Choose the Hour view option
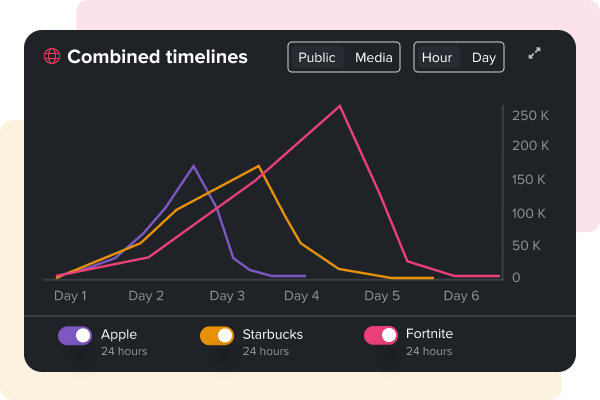Image resolution: width=600 pixels, height=400 pixels. [x=437, y=57]
